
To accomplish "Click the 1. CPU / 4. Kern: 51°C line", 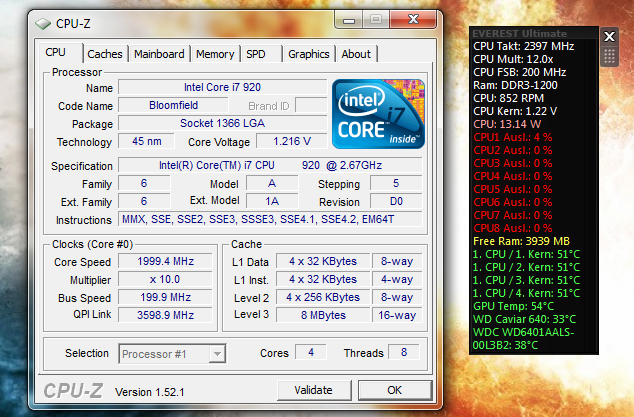I will [526, 293].
